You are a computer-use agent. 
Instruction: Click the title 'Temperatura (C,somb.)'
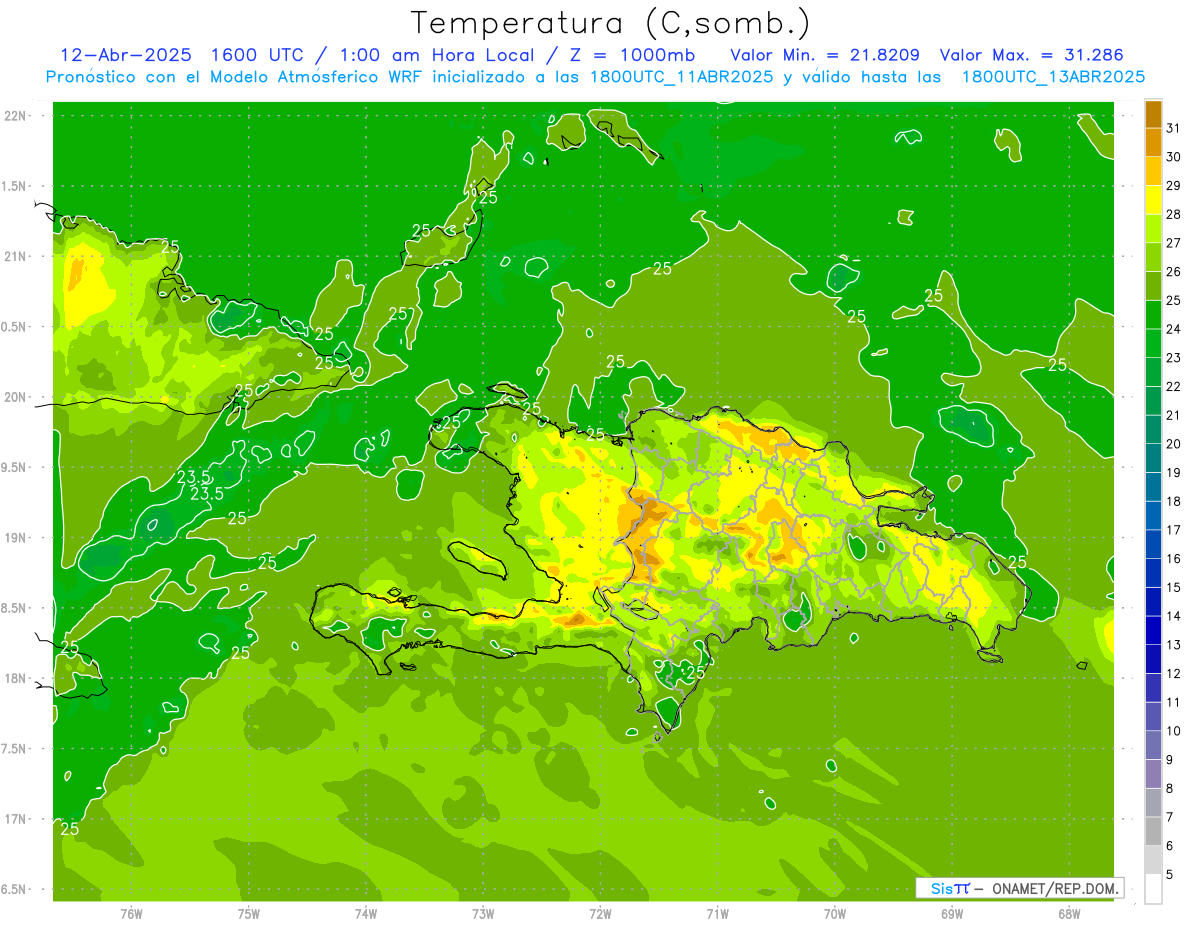611,23
